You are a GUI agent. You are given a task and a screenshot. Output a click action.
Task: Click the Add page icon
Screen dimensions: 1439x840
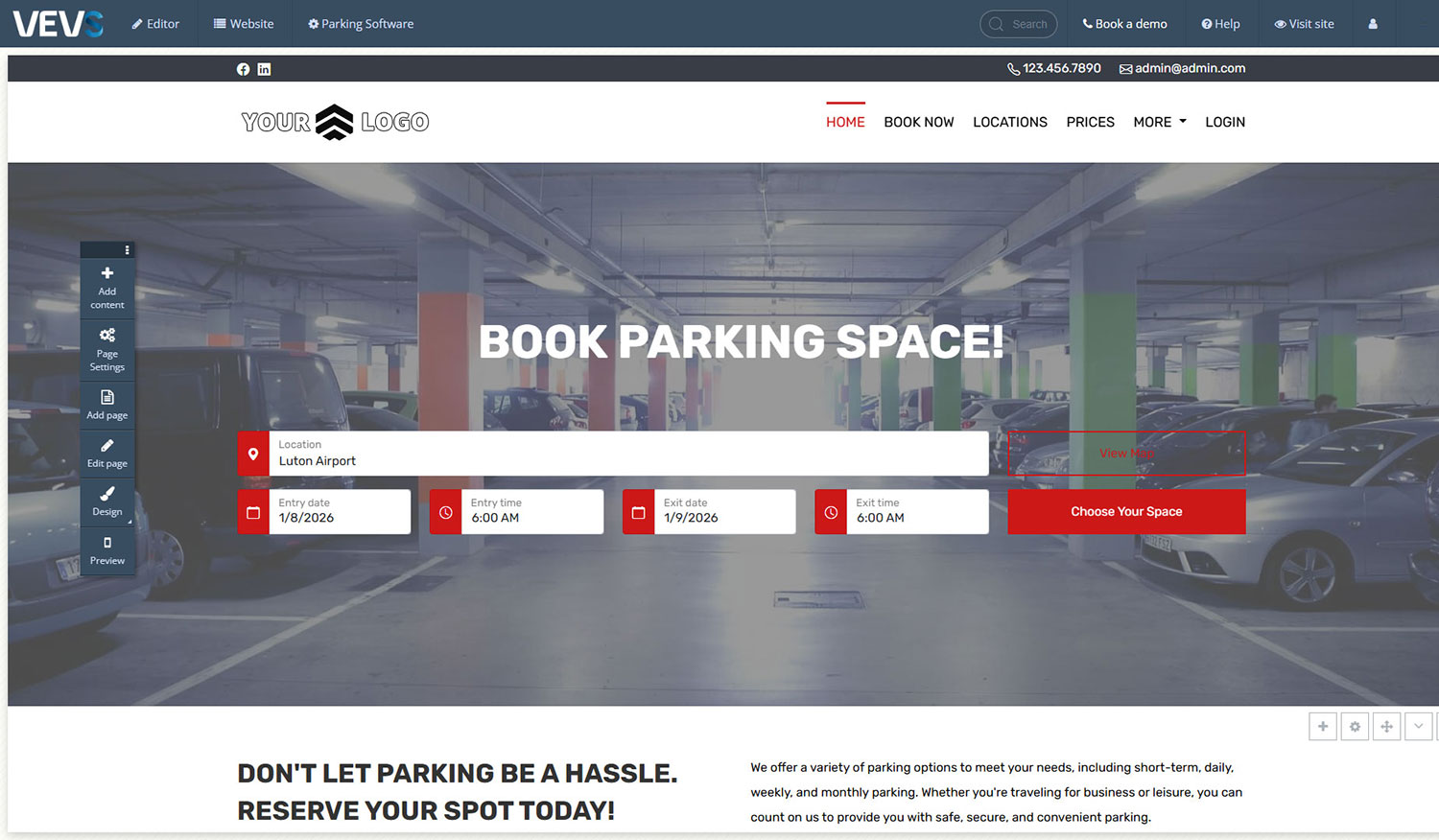coord(107,397)
